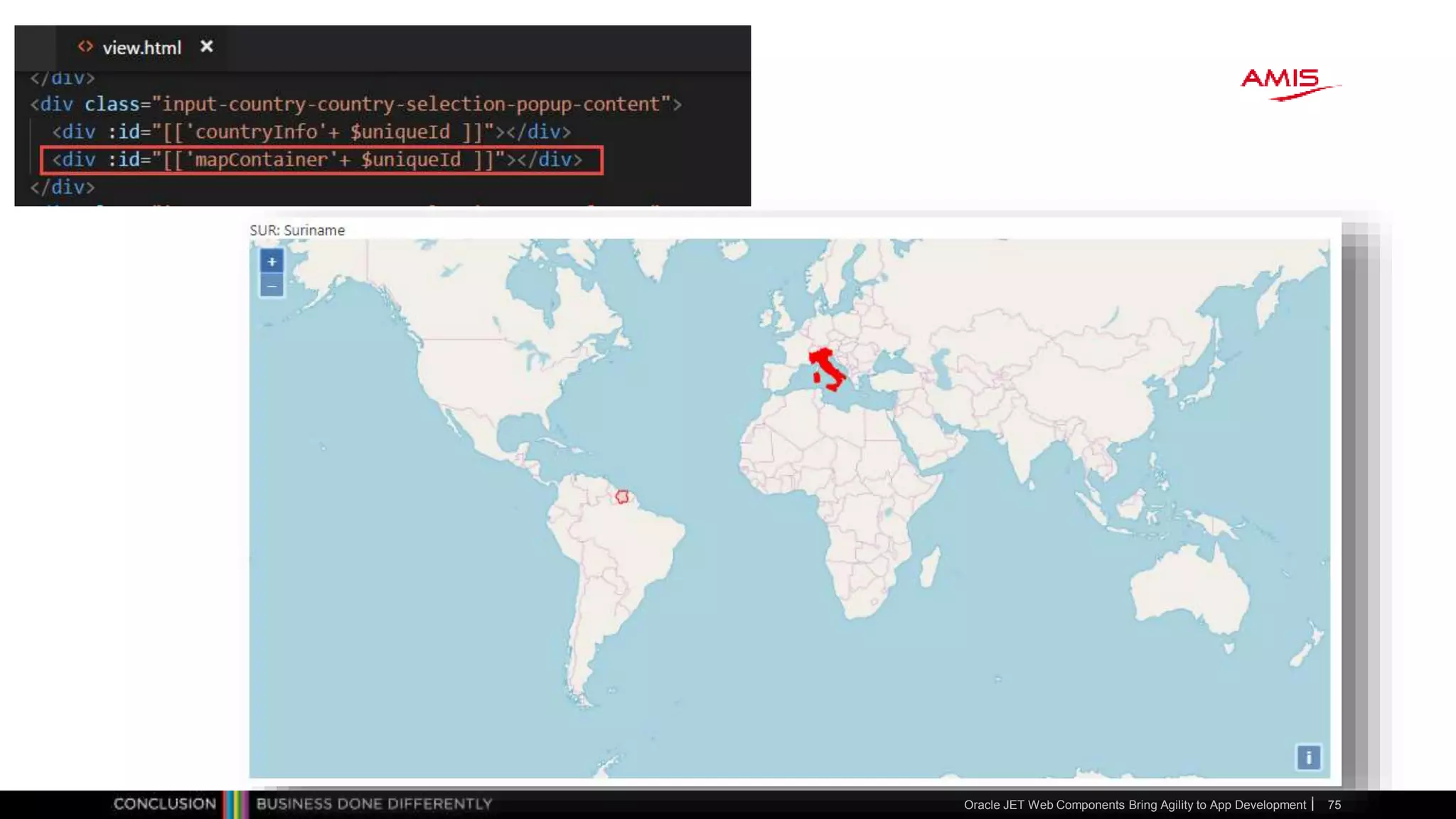Click Australia on the world map
Viewport: 1456px width, 819px height.
(x=1189, y=589)
